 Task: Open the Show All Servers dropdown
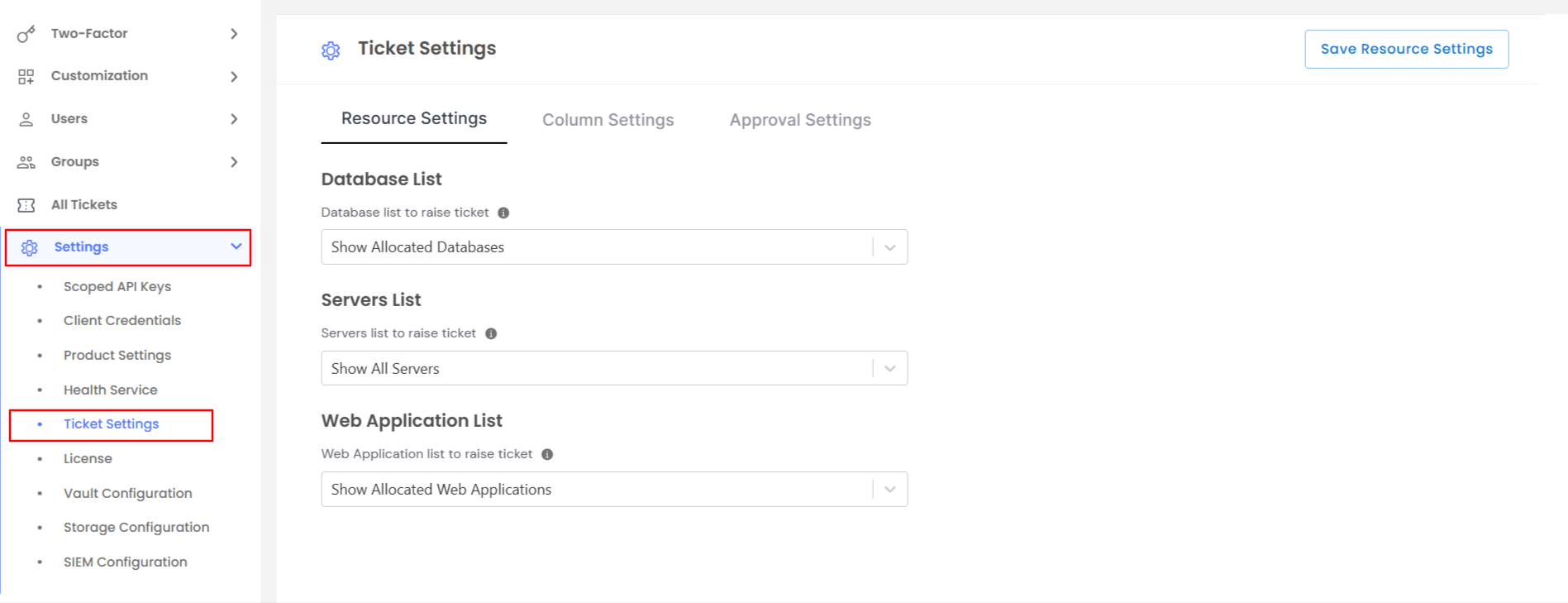613,368
